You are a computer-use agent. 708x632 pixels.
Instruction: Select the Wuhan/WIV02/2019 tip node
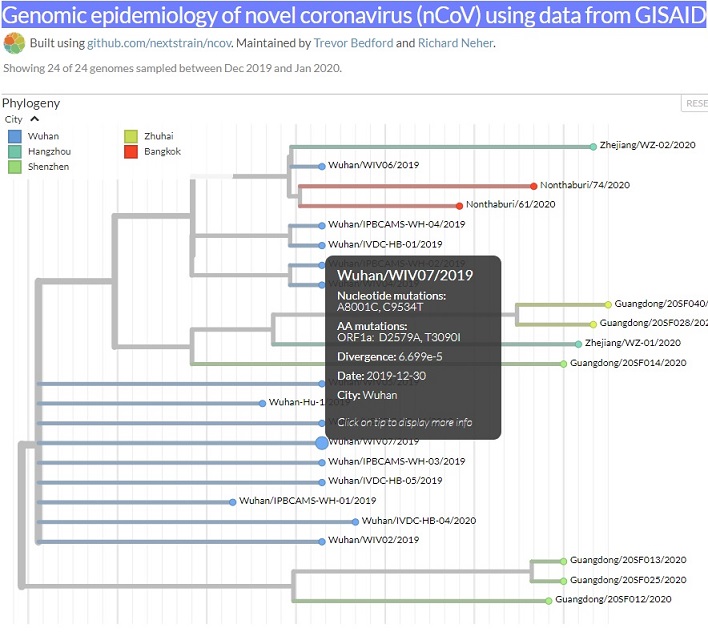[x=322, y=540]
